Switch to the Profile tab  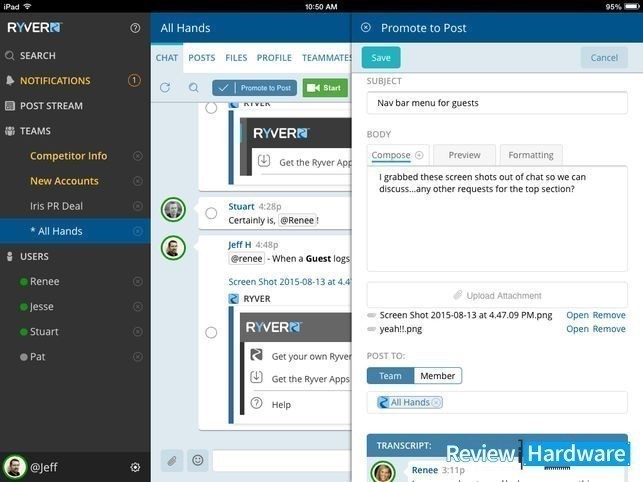click(x=274, y=58)
